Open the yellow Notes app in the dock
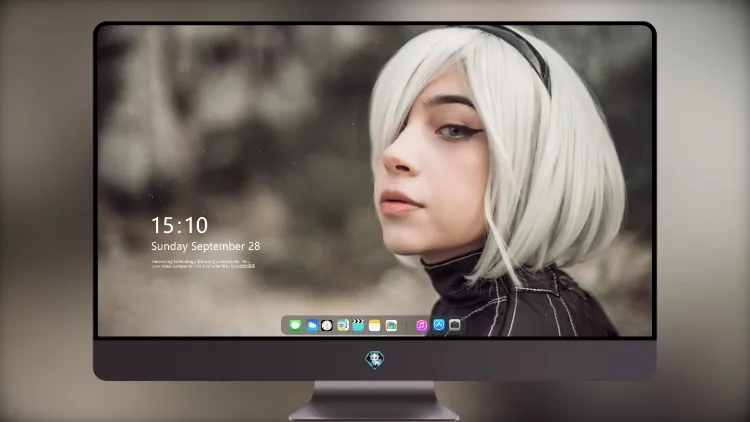This screenshot has width=750, height=422. 375,325
